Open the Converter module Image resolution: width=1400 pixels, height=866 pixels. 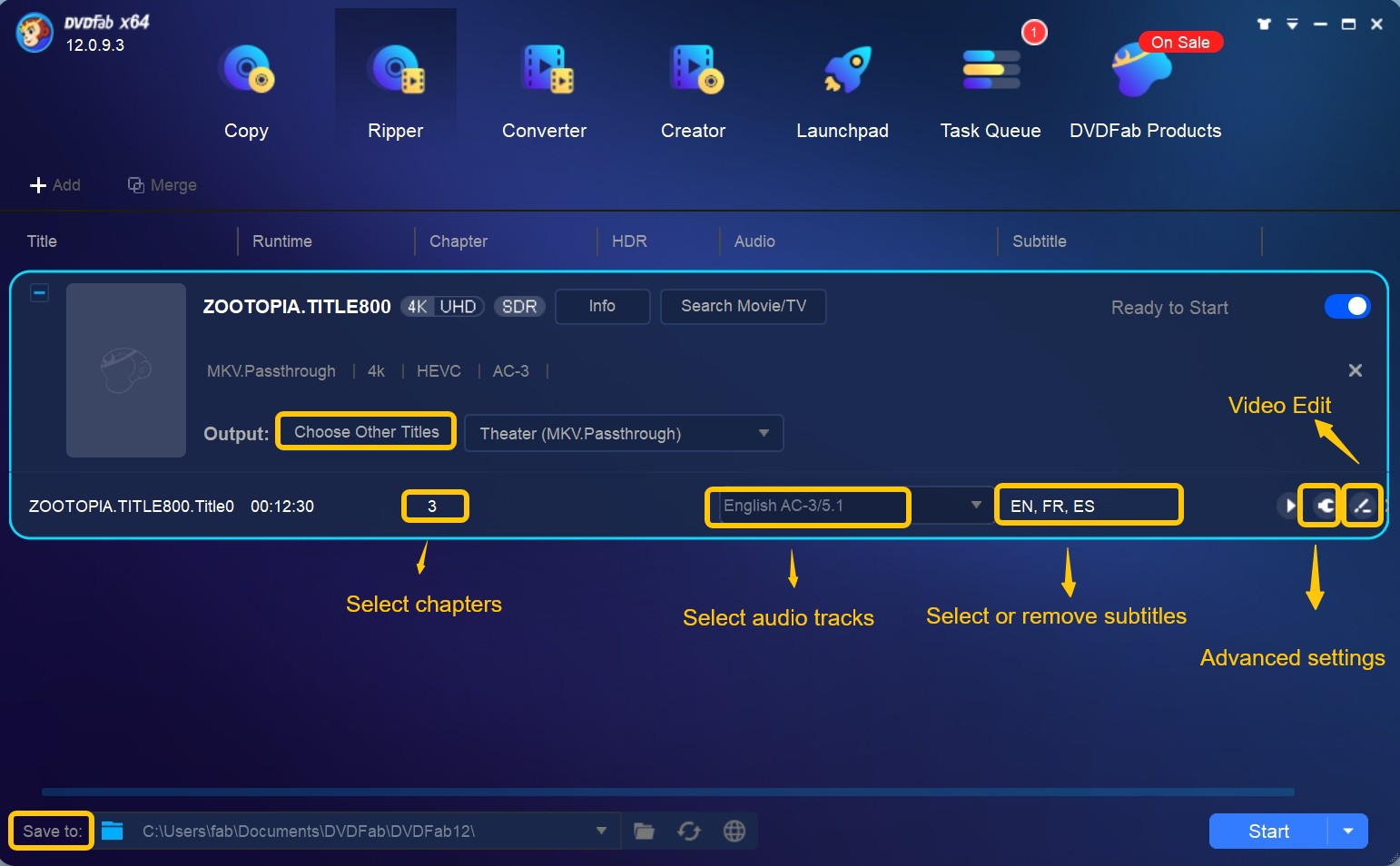coord(545,91)
